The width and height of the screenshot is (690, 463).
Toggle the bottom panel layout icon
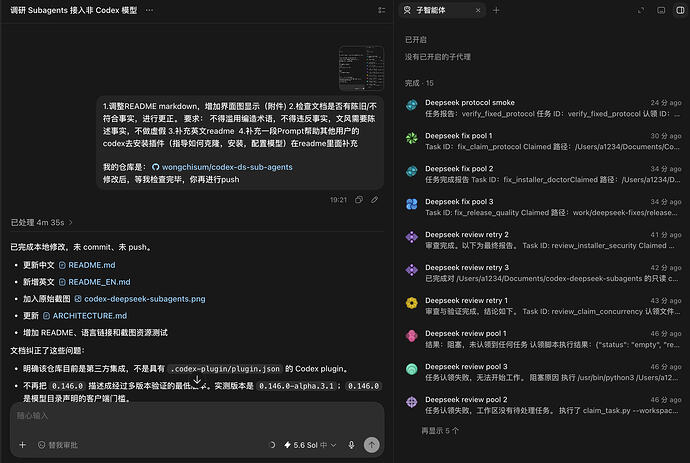pos(661,10)
